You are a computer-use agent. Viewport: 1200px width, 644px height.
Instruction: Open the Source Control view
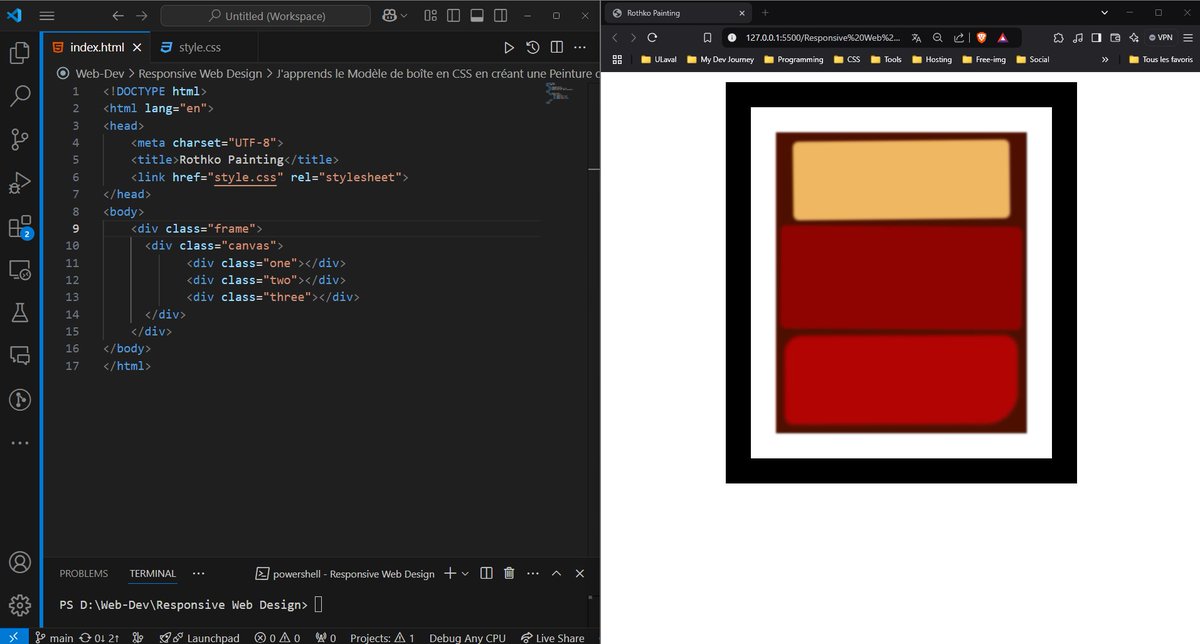coord(19,140)
